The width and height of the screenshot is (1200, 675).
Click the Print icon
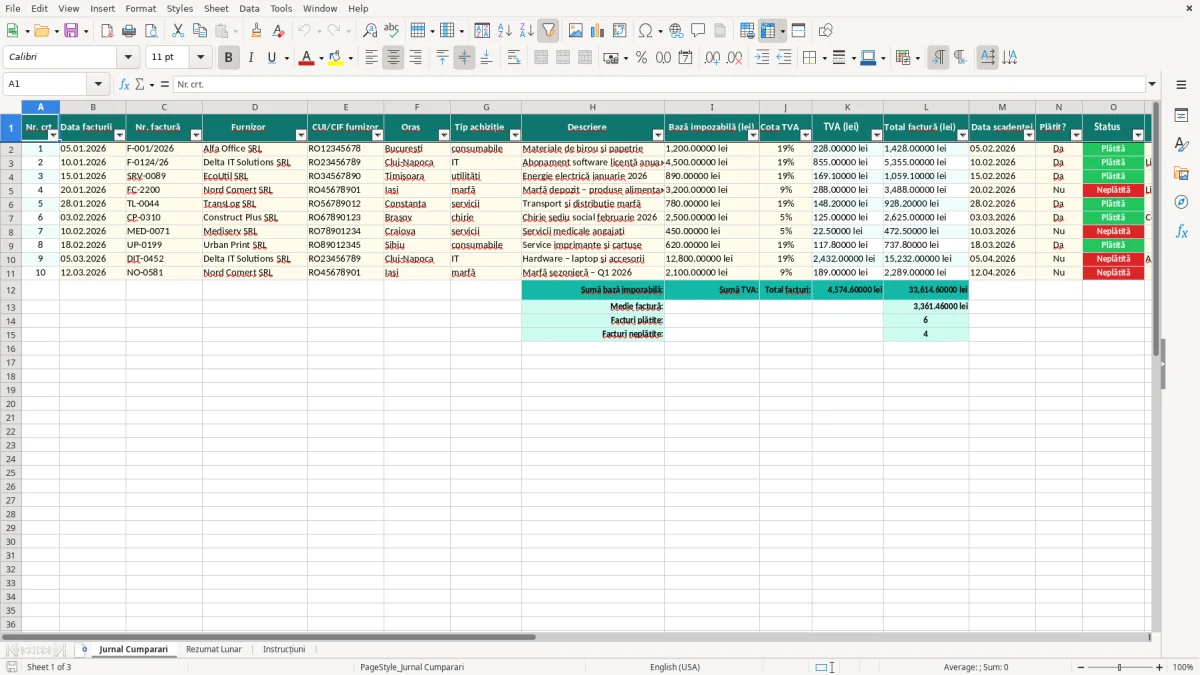129,31
